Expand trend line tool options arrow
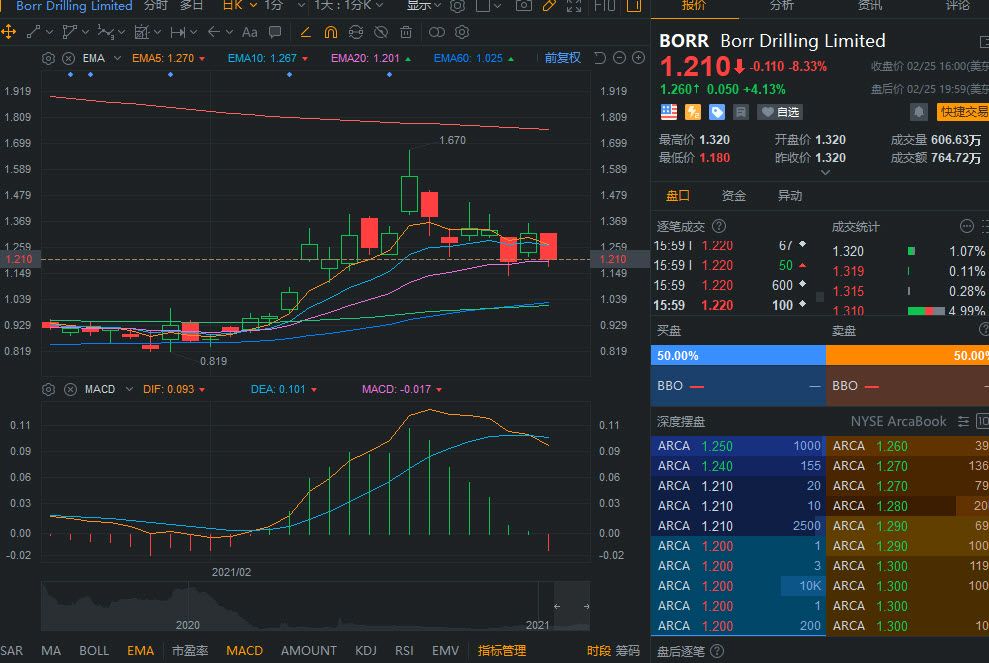Viewport: 989px width, 663px height. [x=50, y=32]
